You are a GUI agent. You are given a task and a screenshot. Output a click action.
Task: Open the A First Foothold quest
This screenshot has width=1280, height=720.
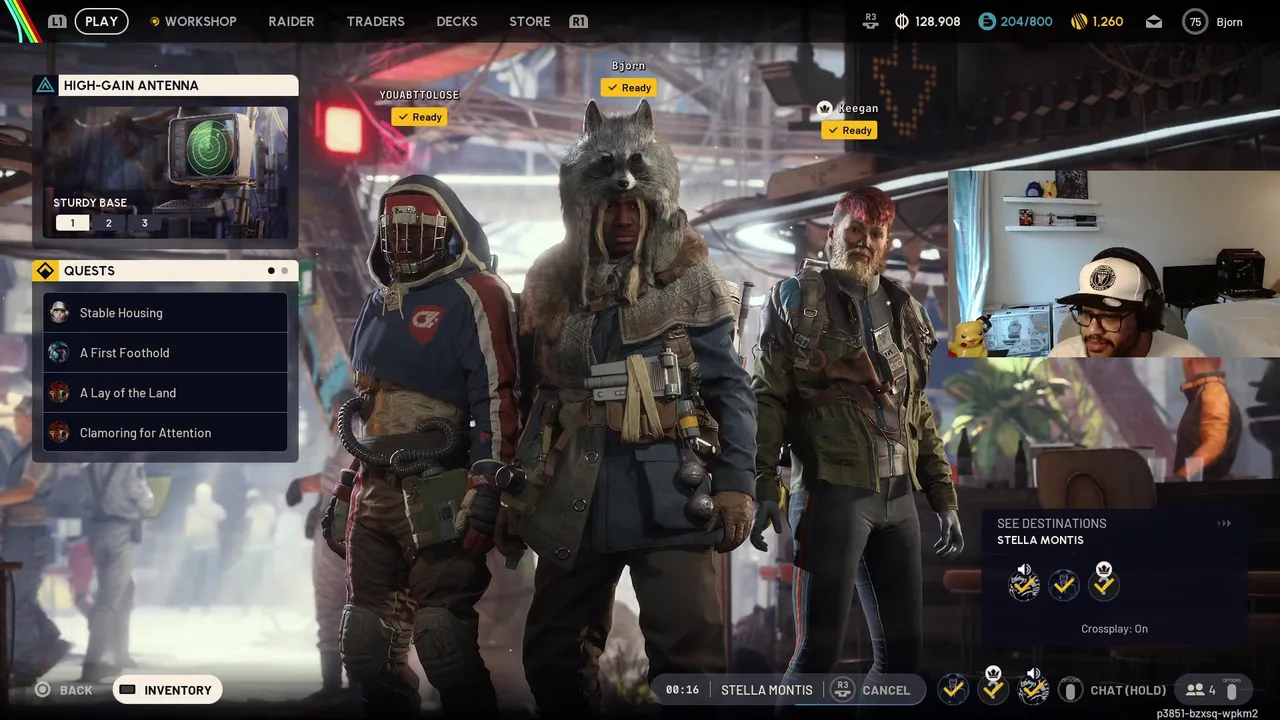pos(166,353)
